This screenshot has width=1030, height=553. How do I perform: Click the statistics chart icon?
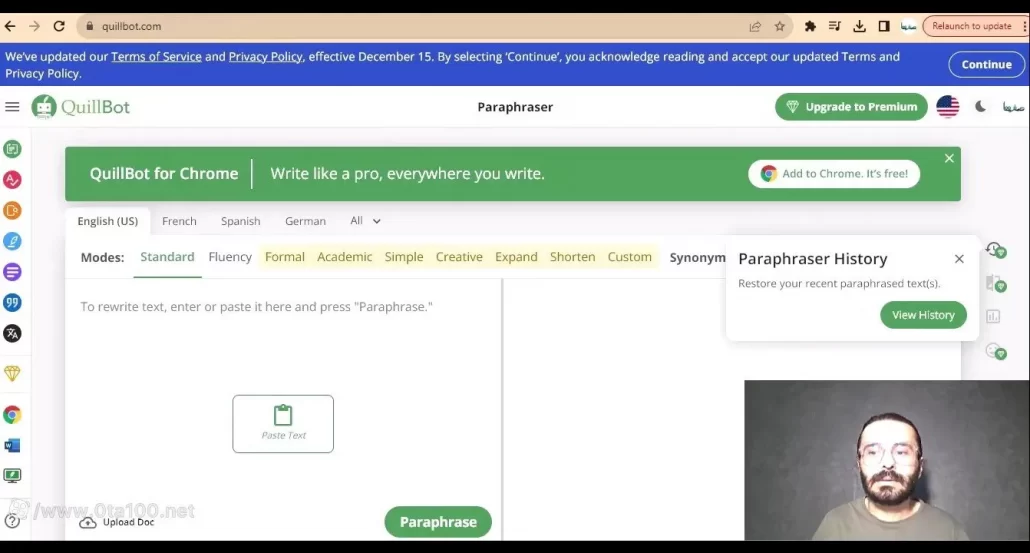coord(993,316)
